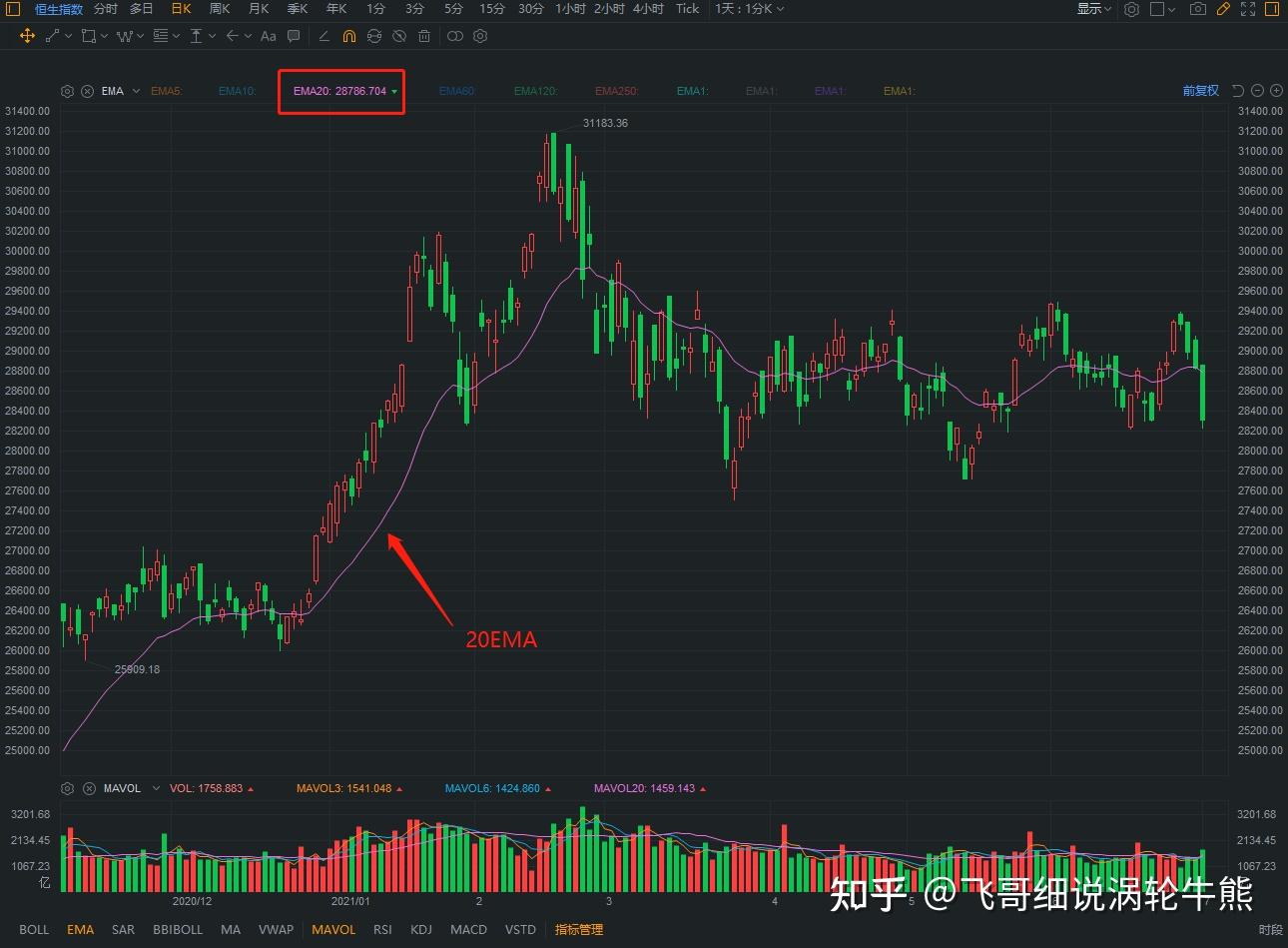
Task: Open drawing toolbar settings gear
Action: click(480, 36)
